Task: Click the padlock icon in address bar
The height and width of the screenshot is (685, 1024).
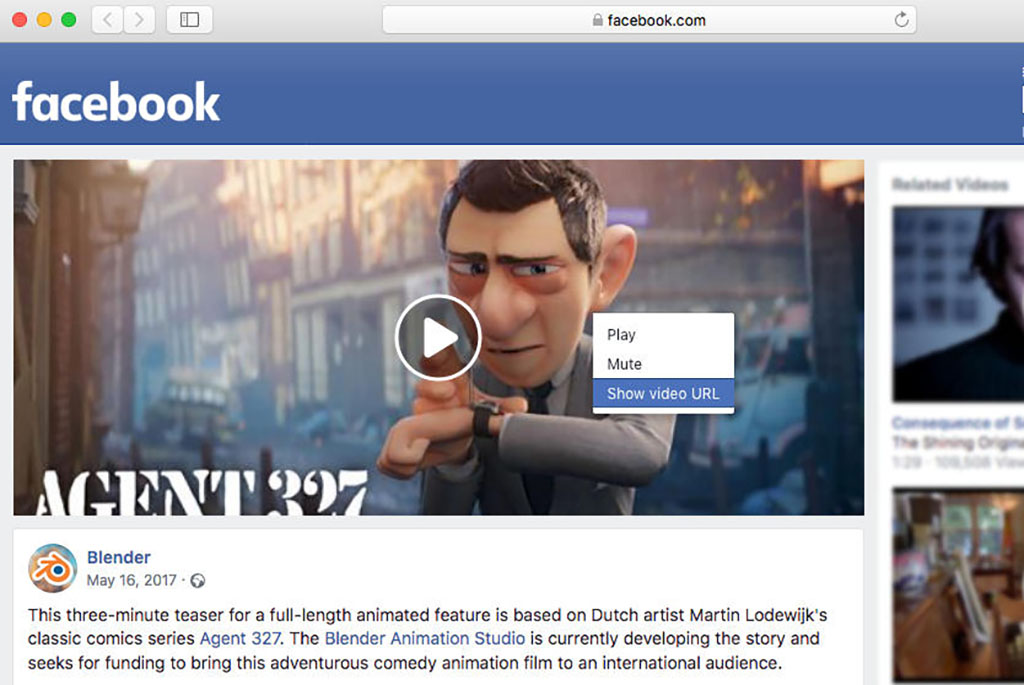Action: pos(597,20)
